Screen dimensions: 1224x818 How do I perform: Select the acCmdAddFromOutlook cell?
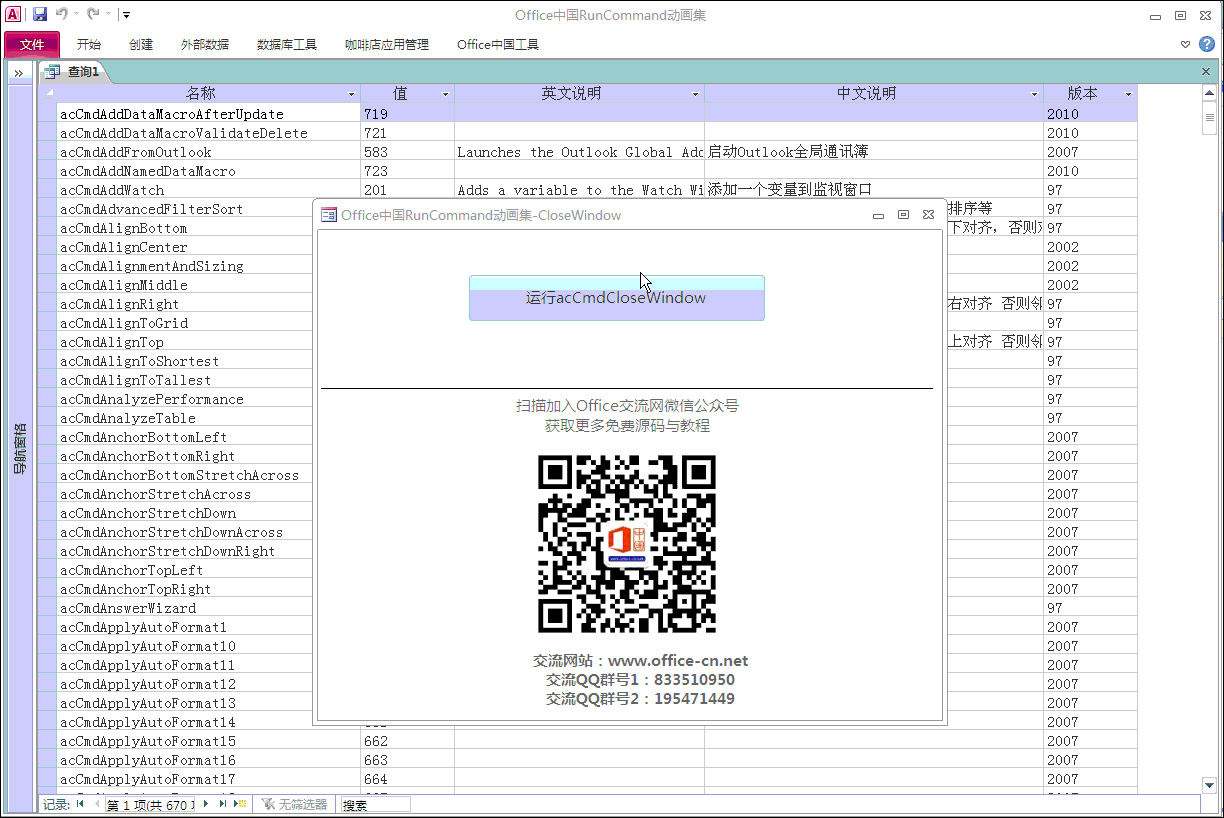pos(208,152)
